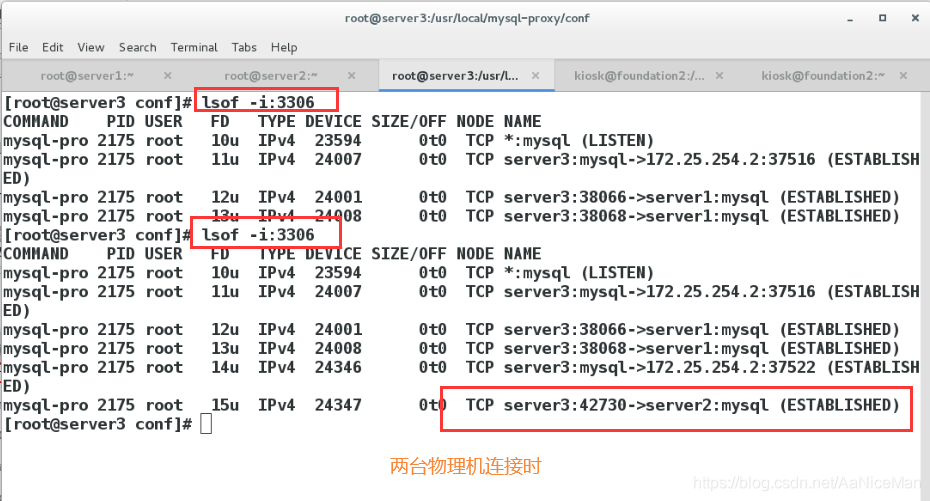Switch to the root@server2:~ tab
This screenshot has width=930, height=501.
pos(271,76)
